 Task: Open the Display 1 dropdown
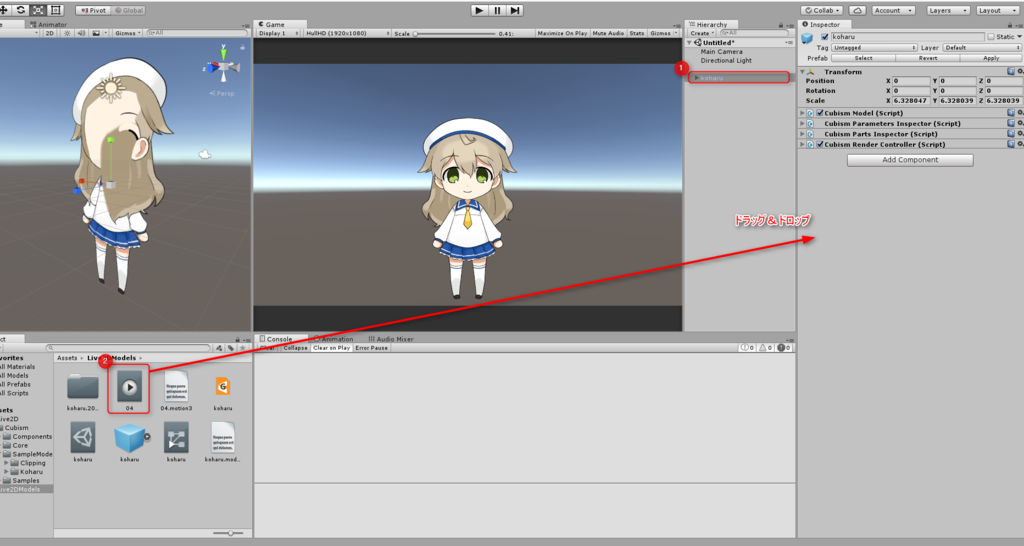tap(278, 33)
